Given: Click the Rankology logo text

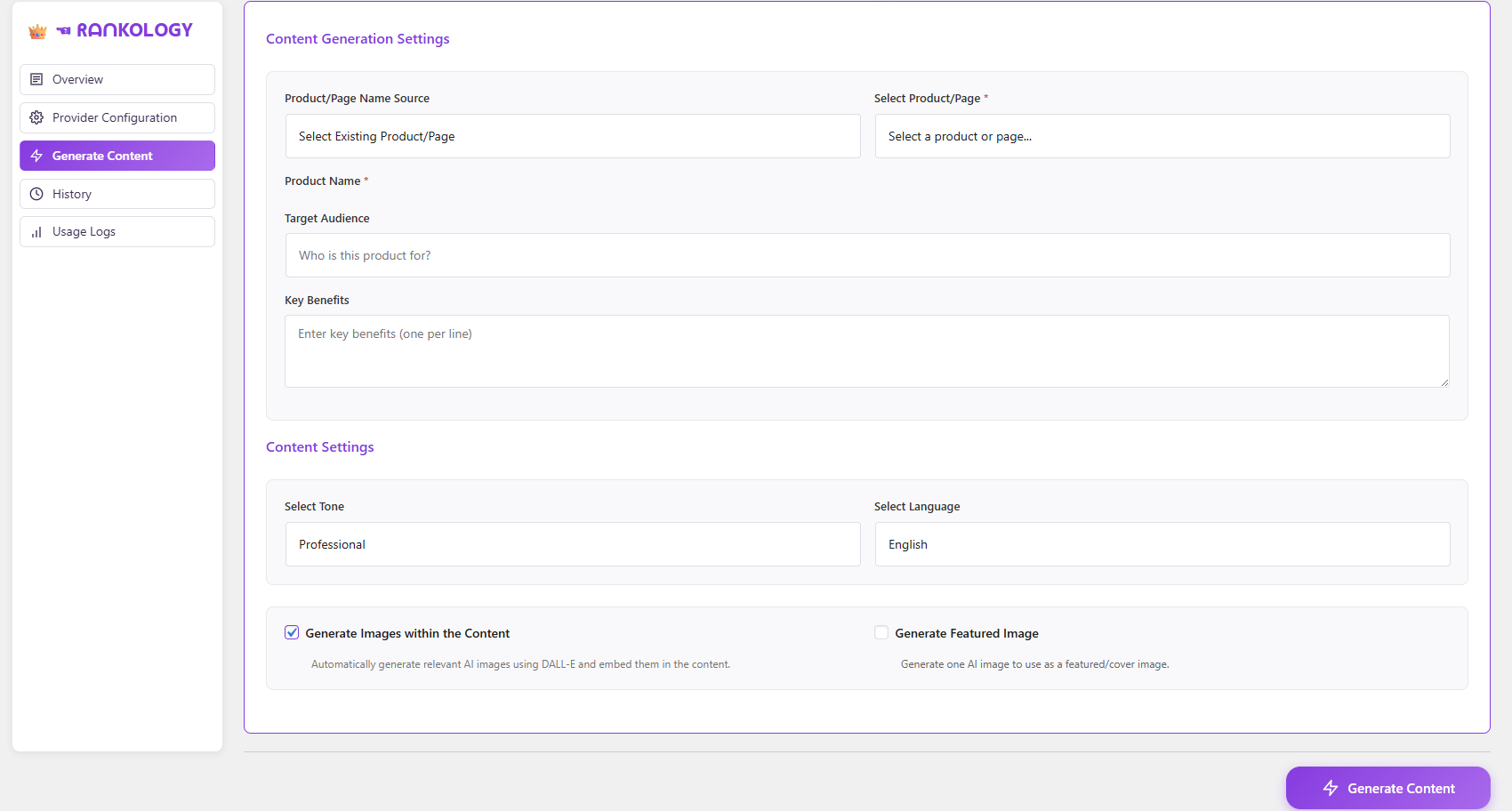Looking at the screenshot, I should (134, 30).
